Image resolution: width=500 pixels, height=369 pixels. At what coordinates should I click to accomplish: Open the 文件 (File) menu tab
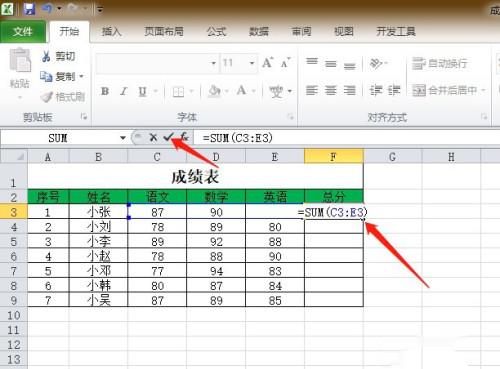click(23, 32)
